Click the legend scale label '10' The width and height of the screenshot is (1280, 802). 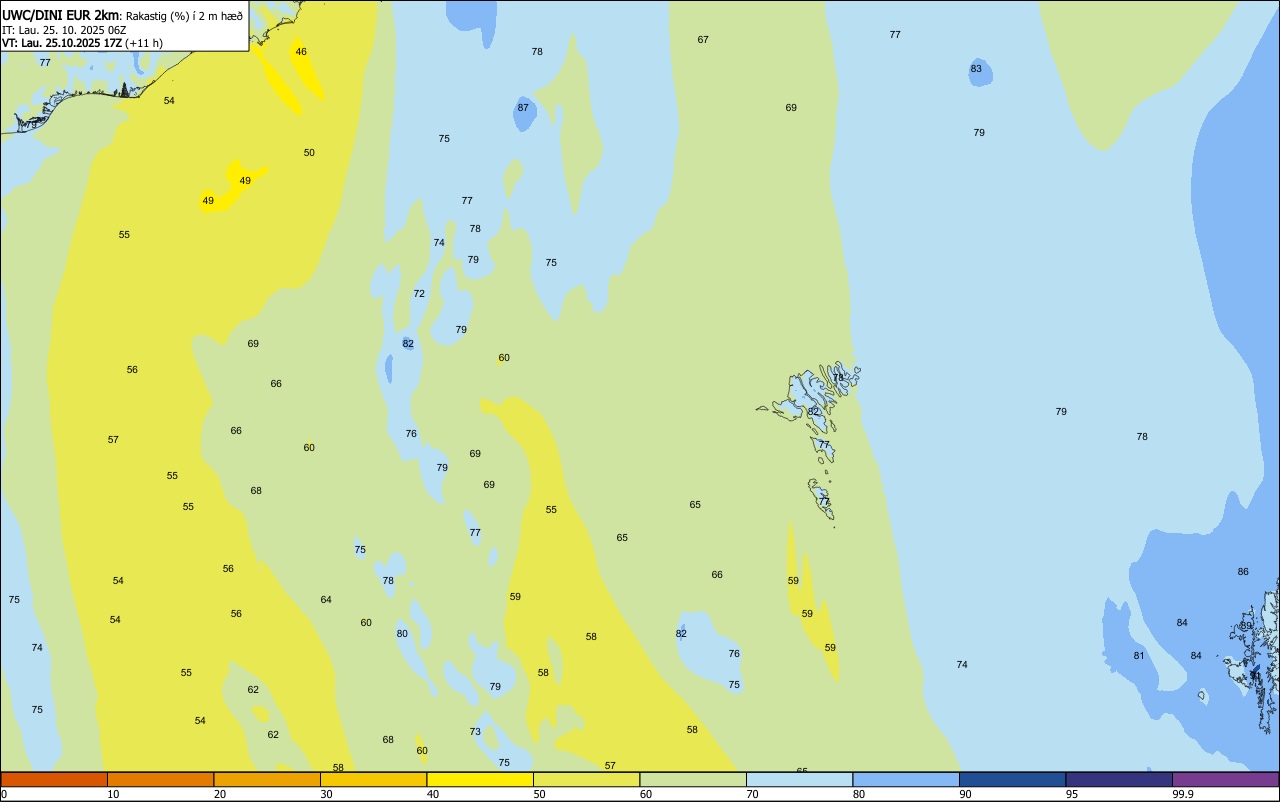click(113, 794)
